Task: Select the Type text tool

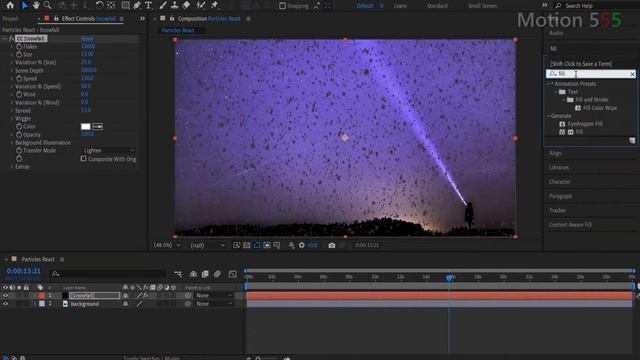Action: tap(148, 5)
